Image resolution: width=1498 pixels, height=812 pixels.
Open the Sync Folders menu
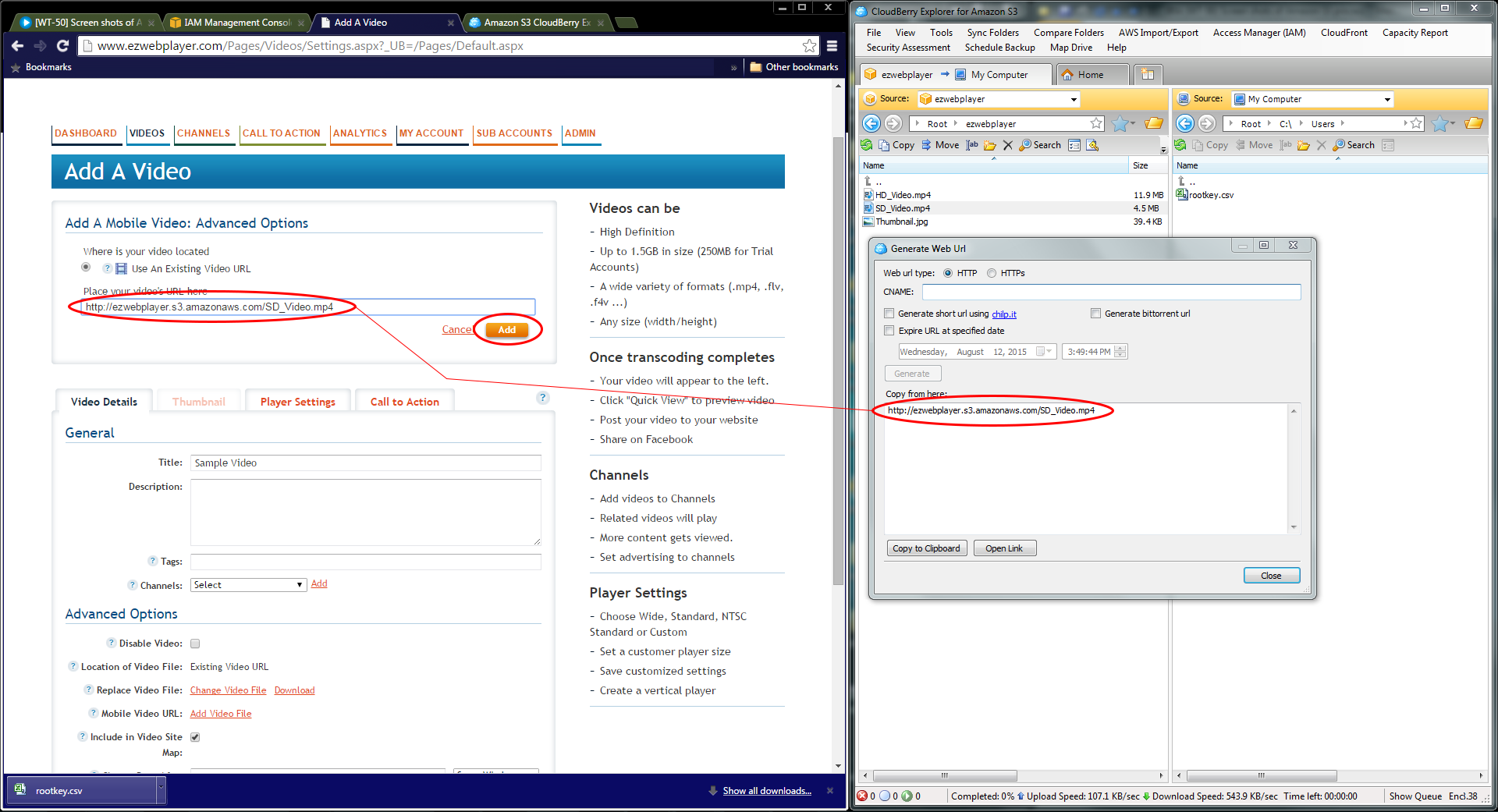992,33
